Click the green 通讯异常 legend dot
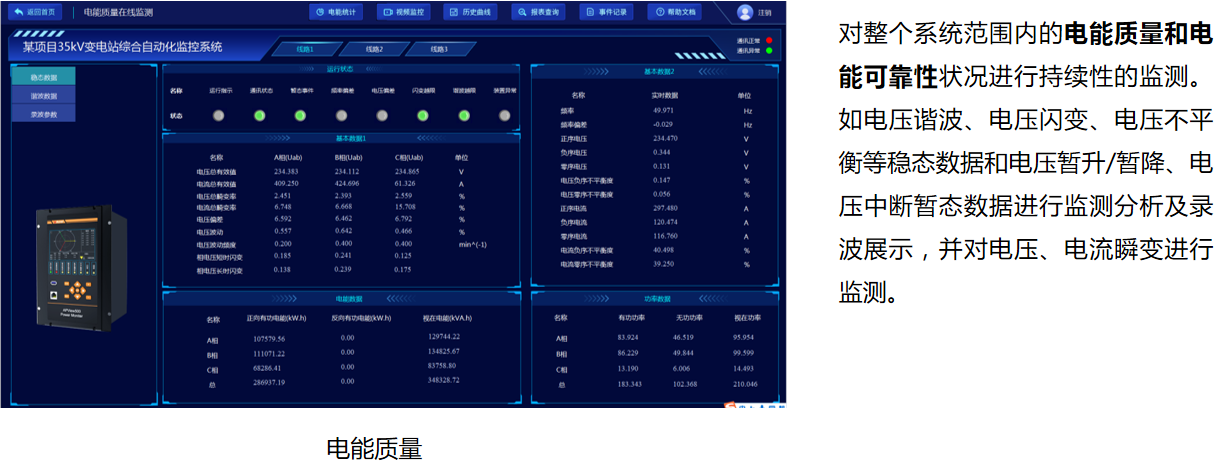 tap(769, 49)
